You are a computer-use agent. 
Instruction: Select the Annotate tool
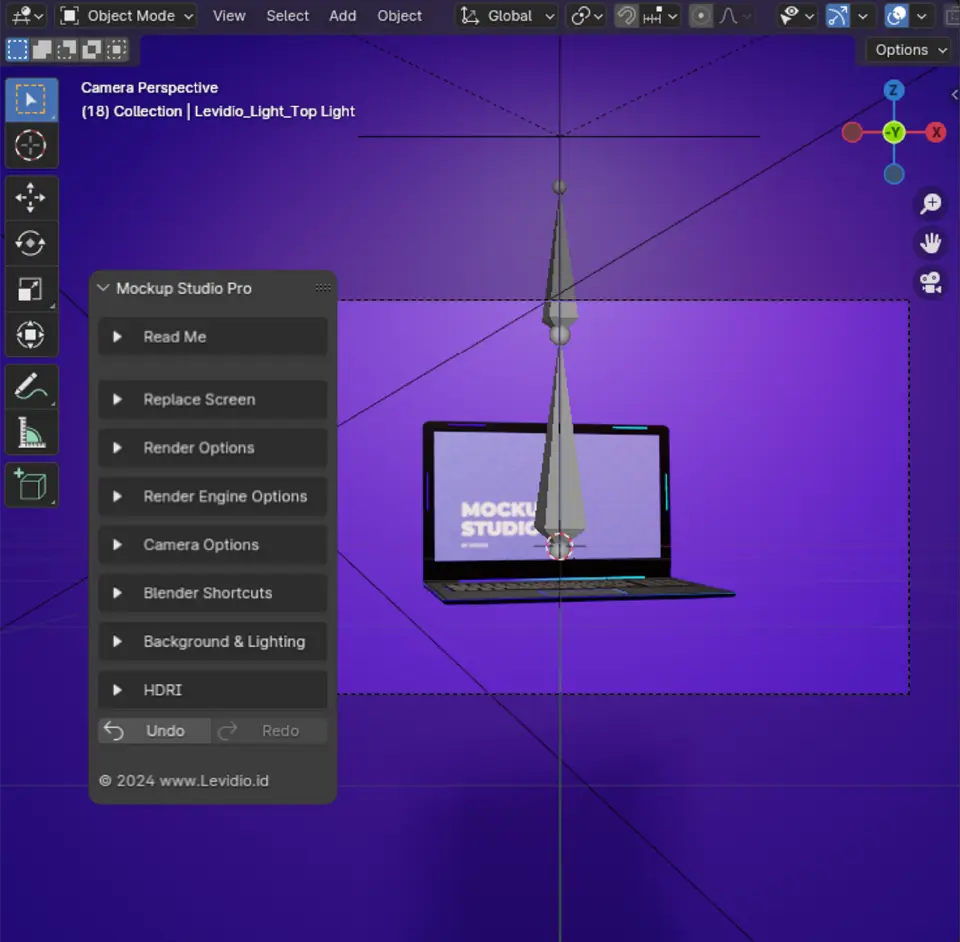point(31,387)
